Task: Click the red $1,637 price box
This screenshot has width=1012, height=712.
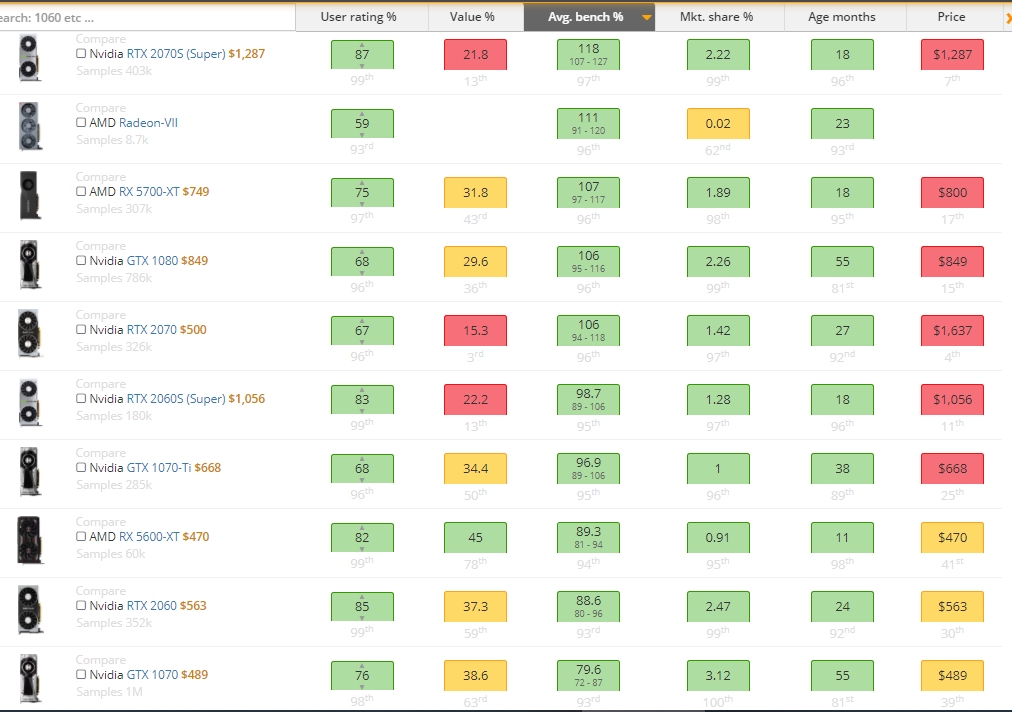Action: pos(952,330)
